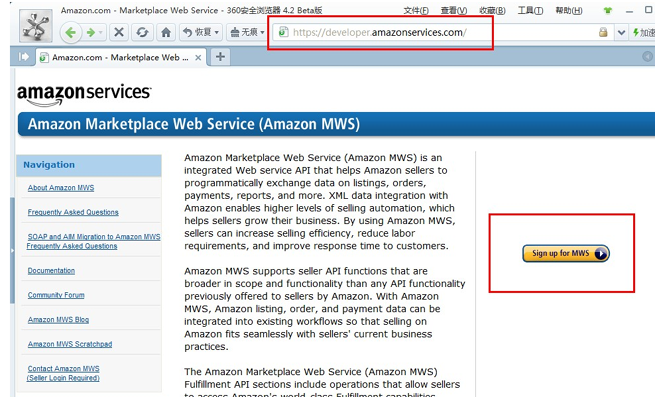Viewport: 655px width, 397px height.
Task: Click the padlock icon in address bar
Action: click(603, 32)
